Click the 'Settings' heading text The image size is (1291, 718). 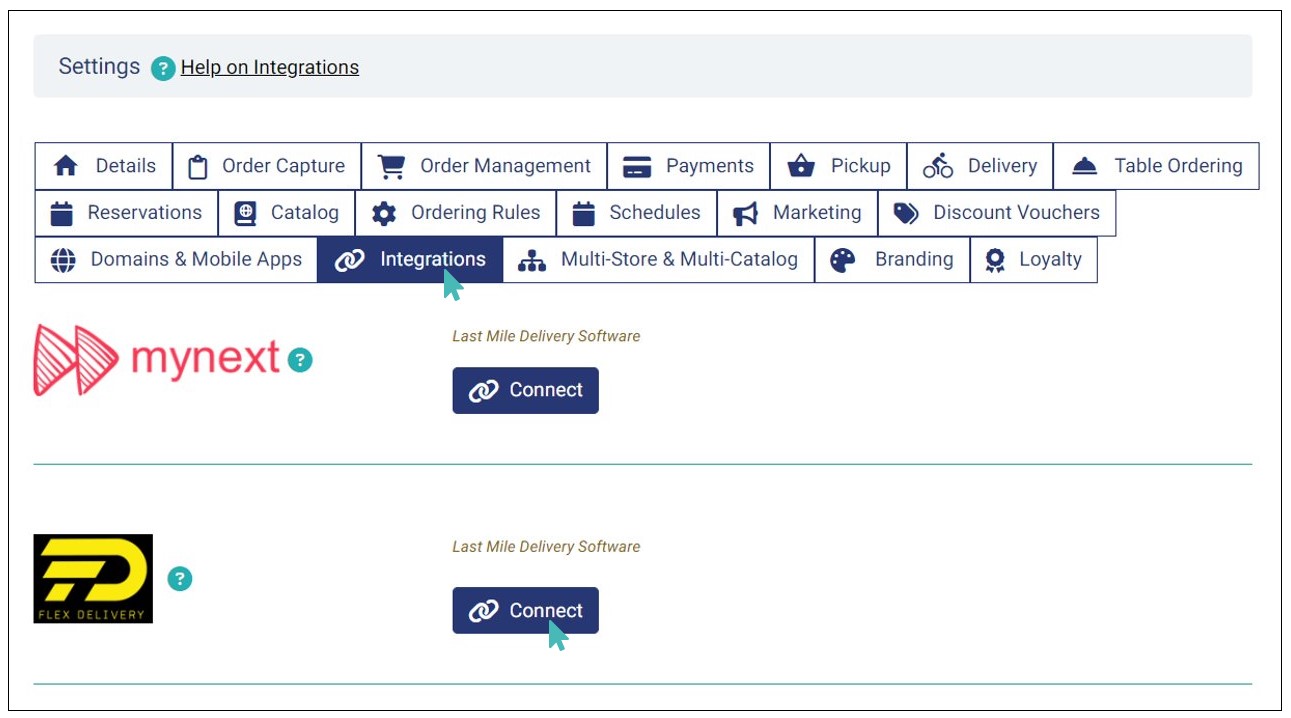point(99,66)
